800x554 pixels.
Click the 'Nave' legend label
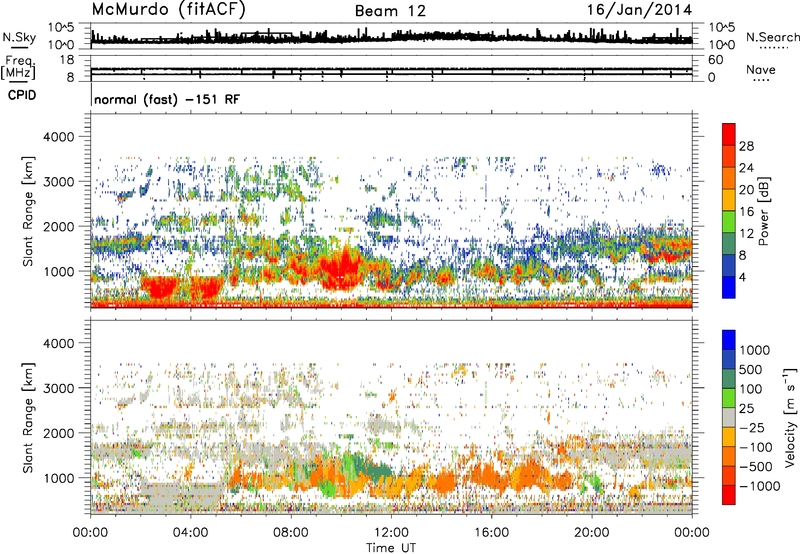pos(761,69)
